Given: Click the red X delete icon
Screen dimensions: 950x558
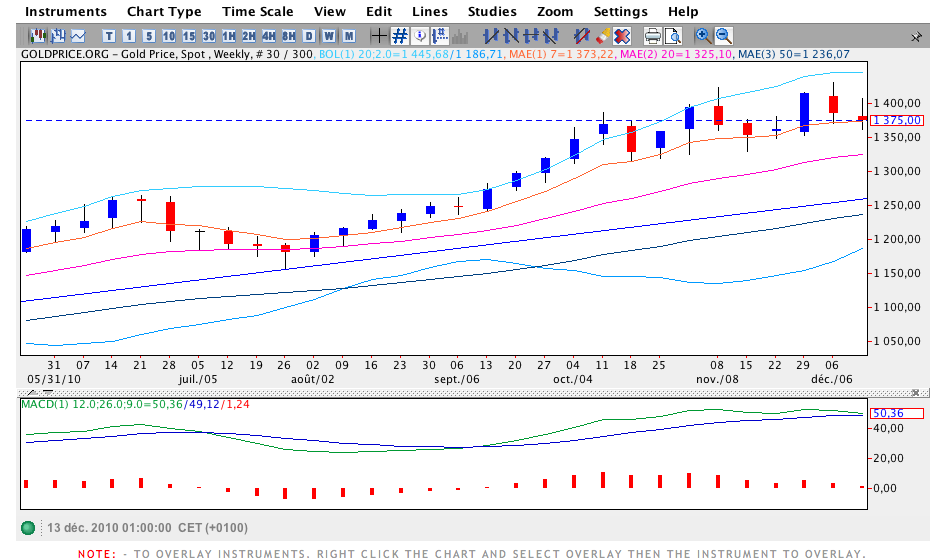Looking at the screenshot, I should click(621, 36).
